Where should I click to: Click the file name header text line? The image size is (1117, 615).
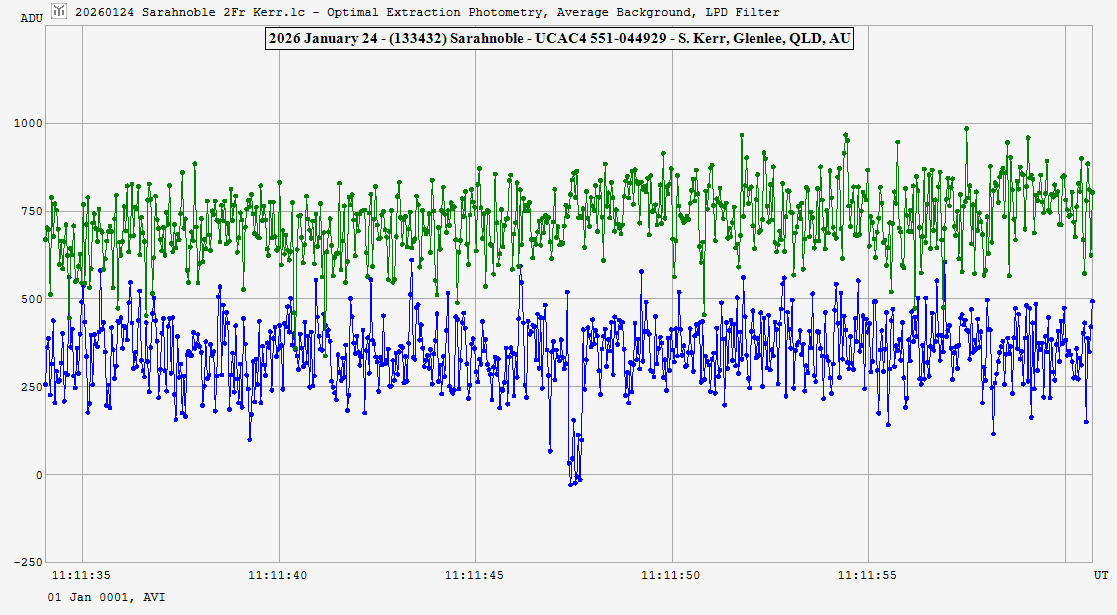click(x=427, y=12)
